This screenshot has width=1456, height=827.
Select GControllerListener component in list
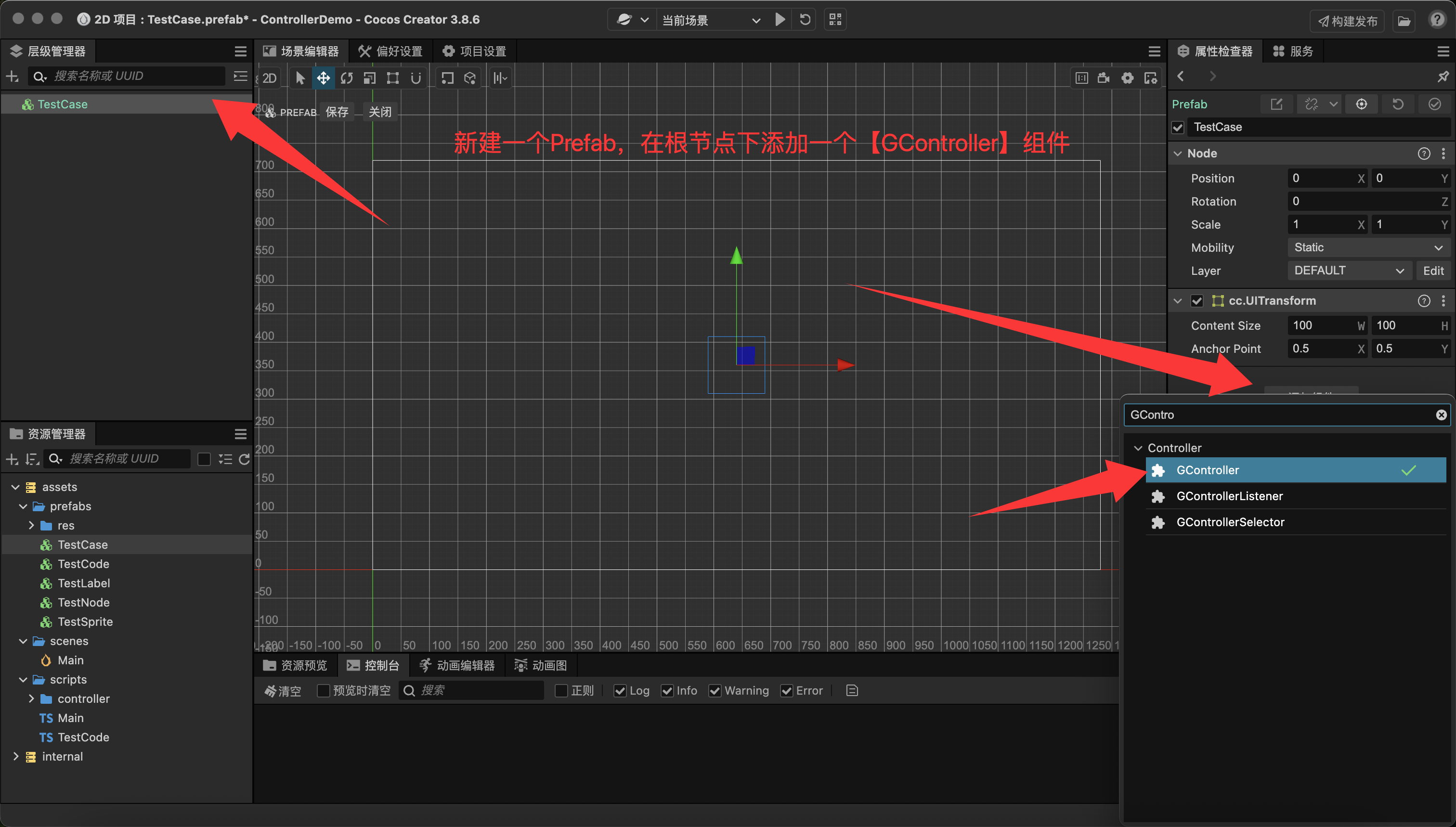click(1229, 496)
